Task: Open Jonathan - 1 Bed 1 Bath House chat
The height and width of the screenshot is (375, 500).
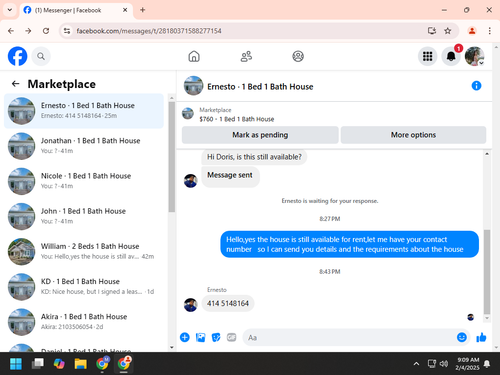Action: [x=84, y=146]
